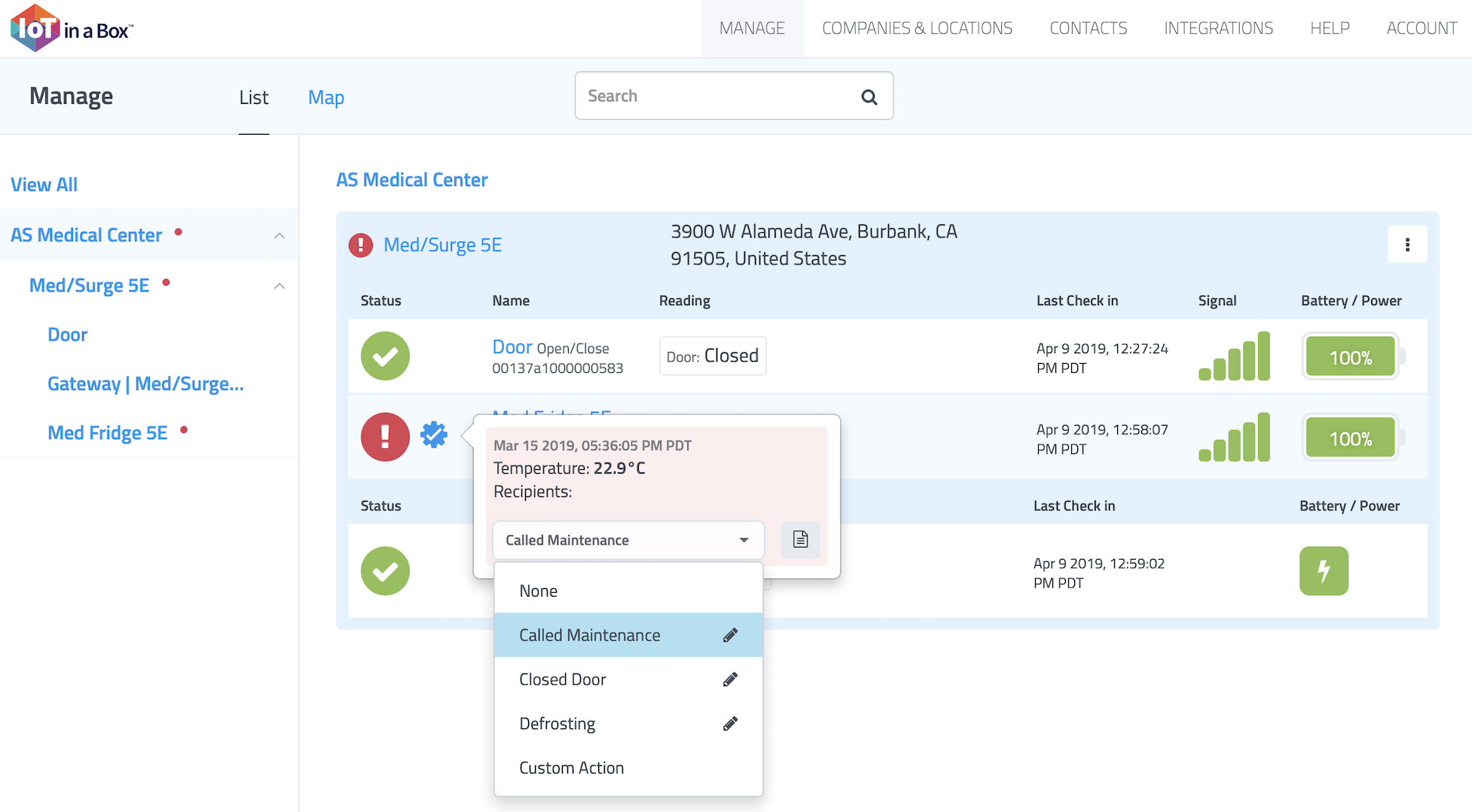Viewport: 1472px width, 812px height.
Task: Switch to the Map tab
Action: [x=325, y=97]
